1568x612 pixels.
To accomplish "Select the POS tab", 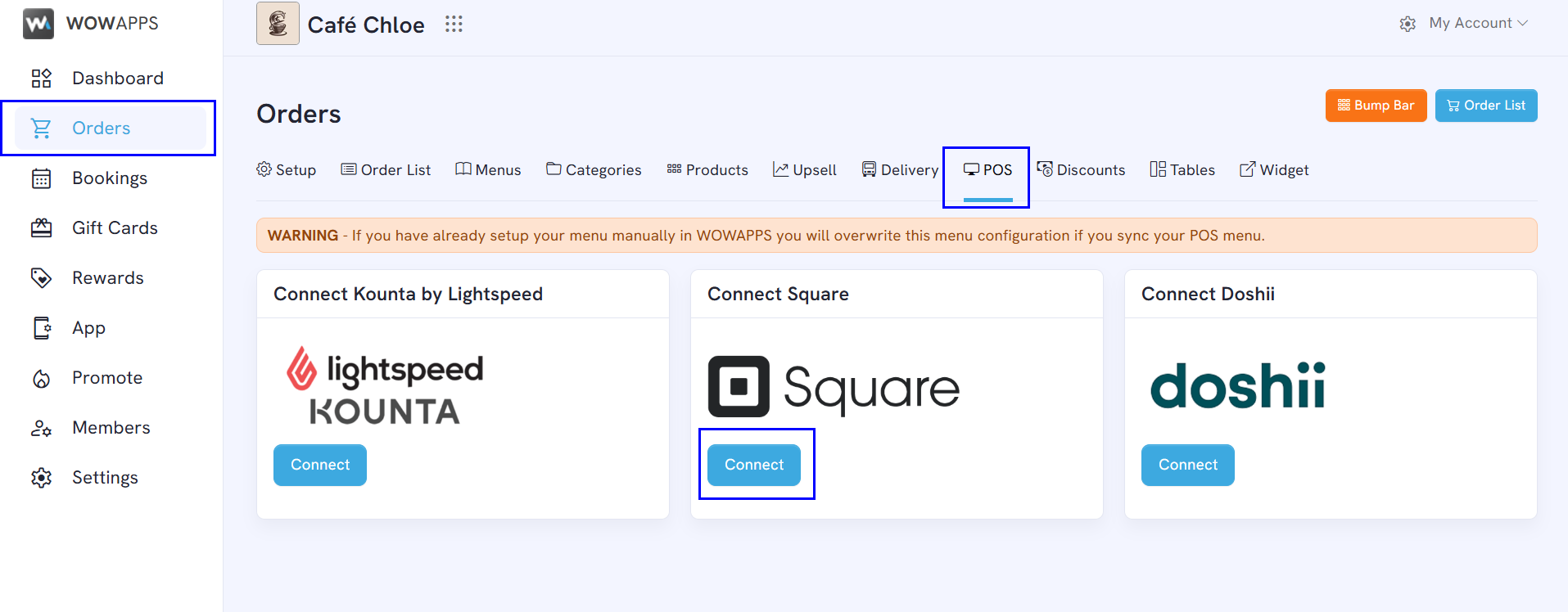I will coord(987,170).
